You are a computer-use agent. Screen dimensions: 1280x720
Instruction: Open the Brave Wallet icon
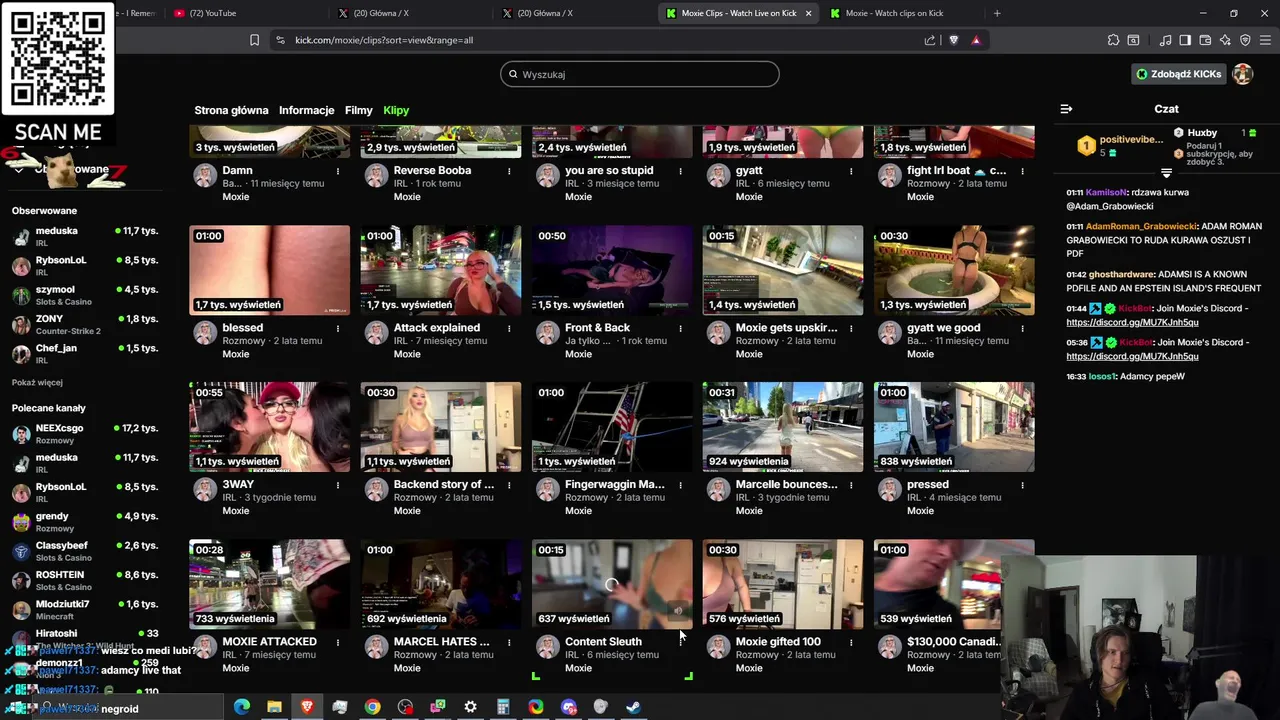coord(1205,40)
